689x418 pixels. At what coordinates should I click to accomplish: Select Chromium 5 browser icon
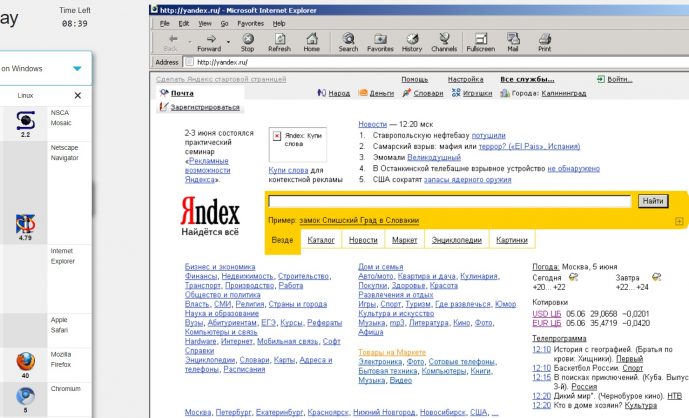(x=25, y=396)
